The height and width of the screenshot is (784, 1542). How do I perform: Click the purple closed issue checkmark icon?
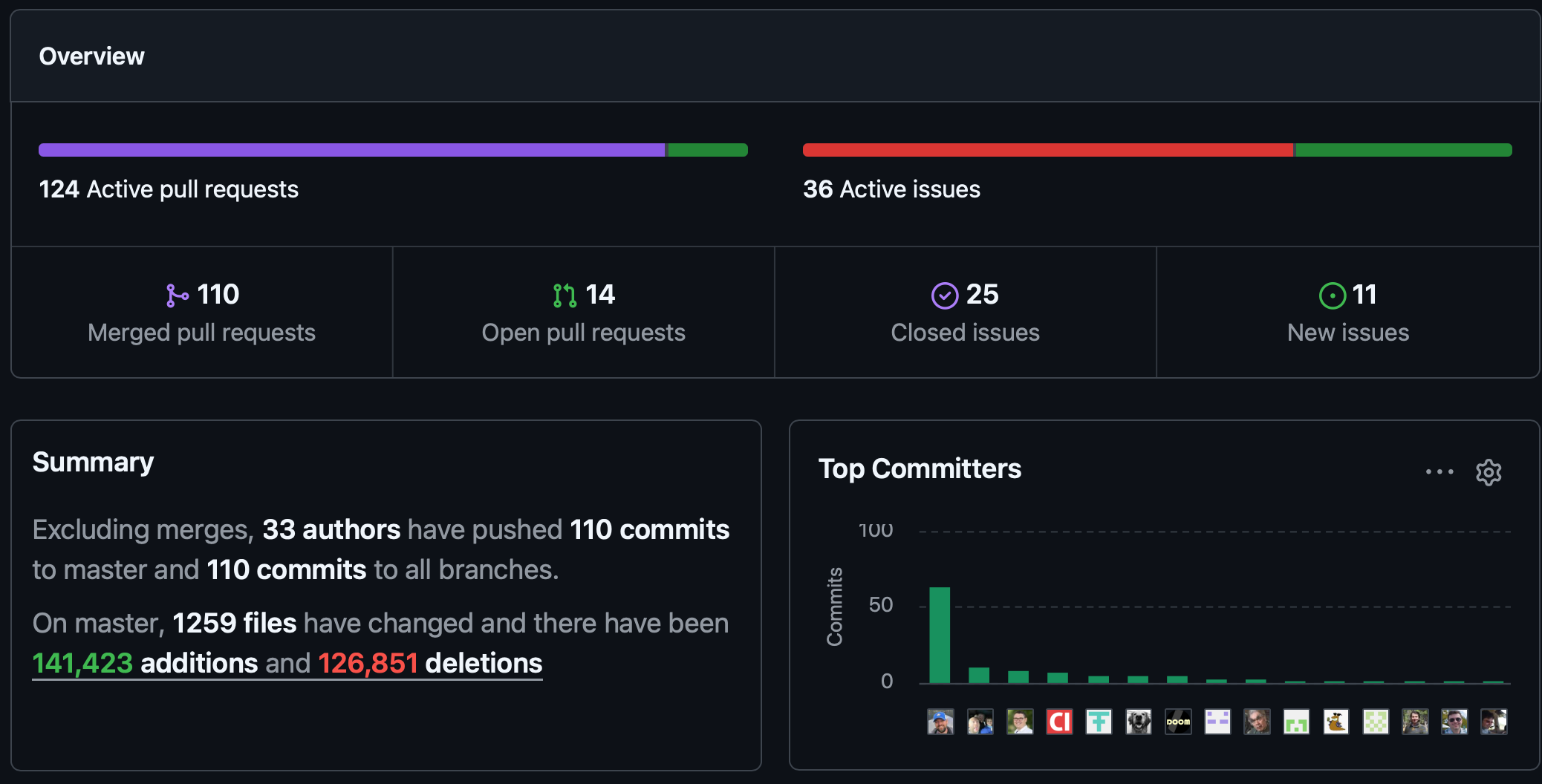click(944, 295)
